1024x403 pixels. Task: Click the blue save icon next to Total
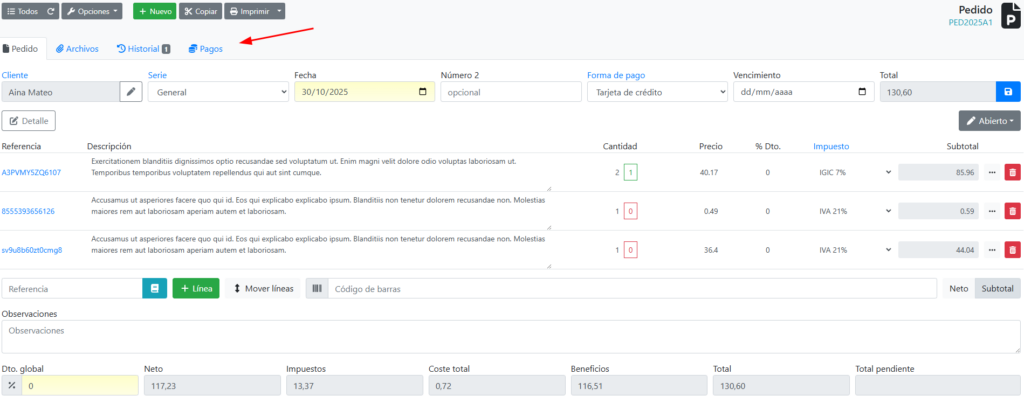point(1008,92)
